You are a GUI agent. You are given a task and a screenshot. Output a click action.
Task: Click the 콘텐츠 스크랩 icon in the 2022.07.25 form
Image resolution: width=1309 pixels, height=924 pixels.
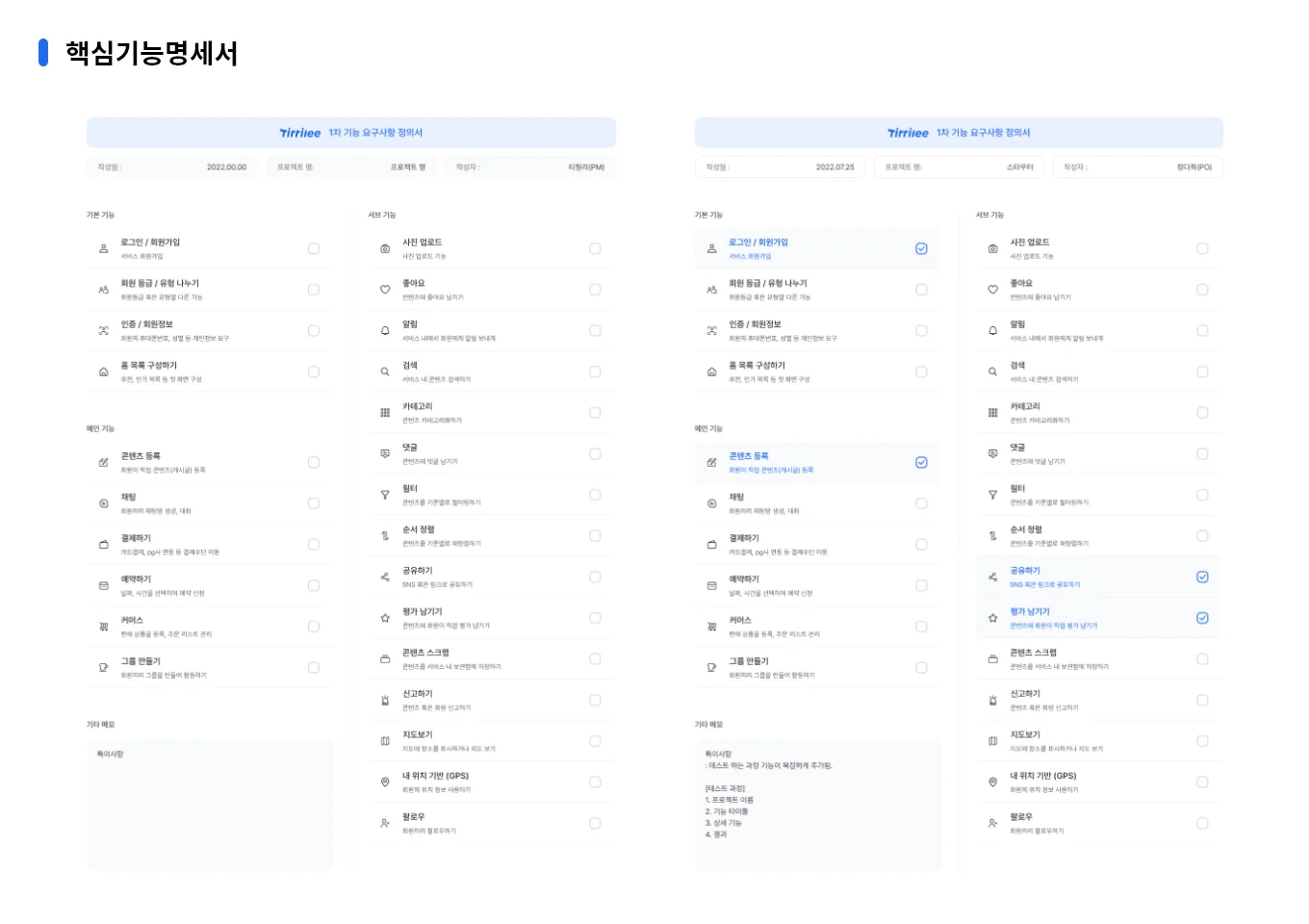coord(992,659)
